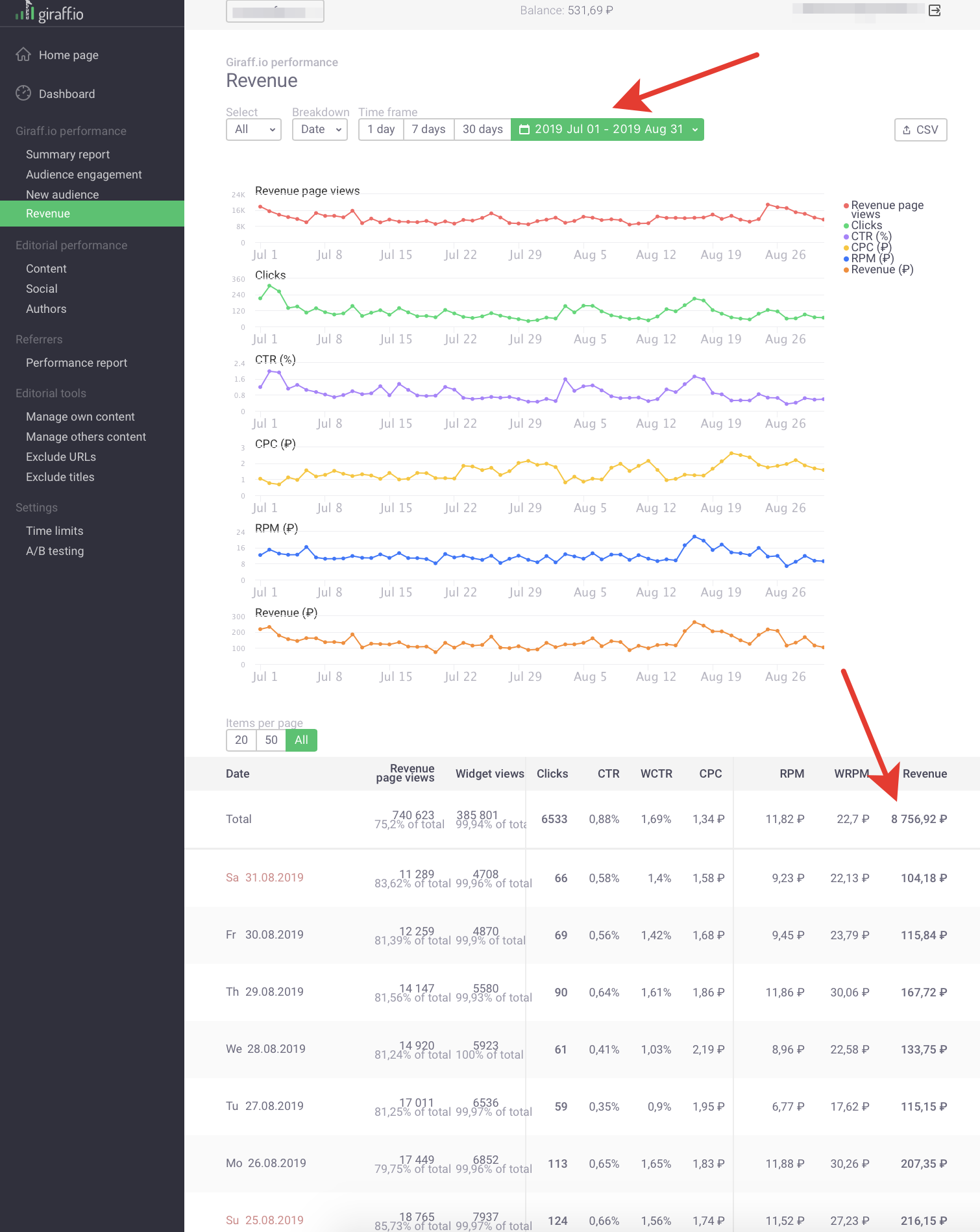980x1232 pixels.
Task: Sort table by CPC column header
Action: (x=711, y=774)
